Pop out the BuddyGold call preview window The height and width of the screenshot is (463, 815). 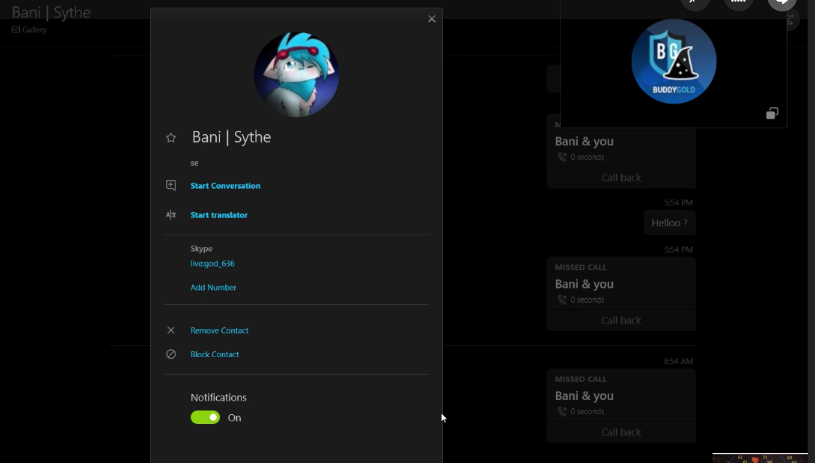pyautogui.click(x=772, y=113)
